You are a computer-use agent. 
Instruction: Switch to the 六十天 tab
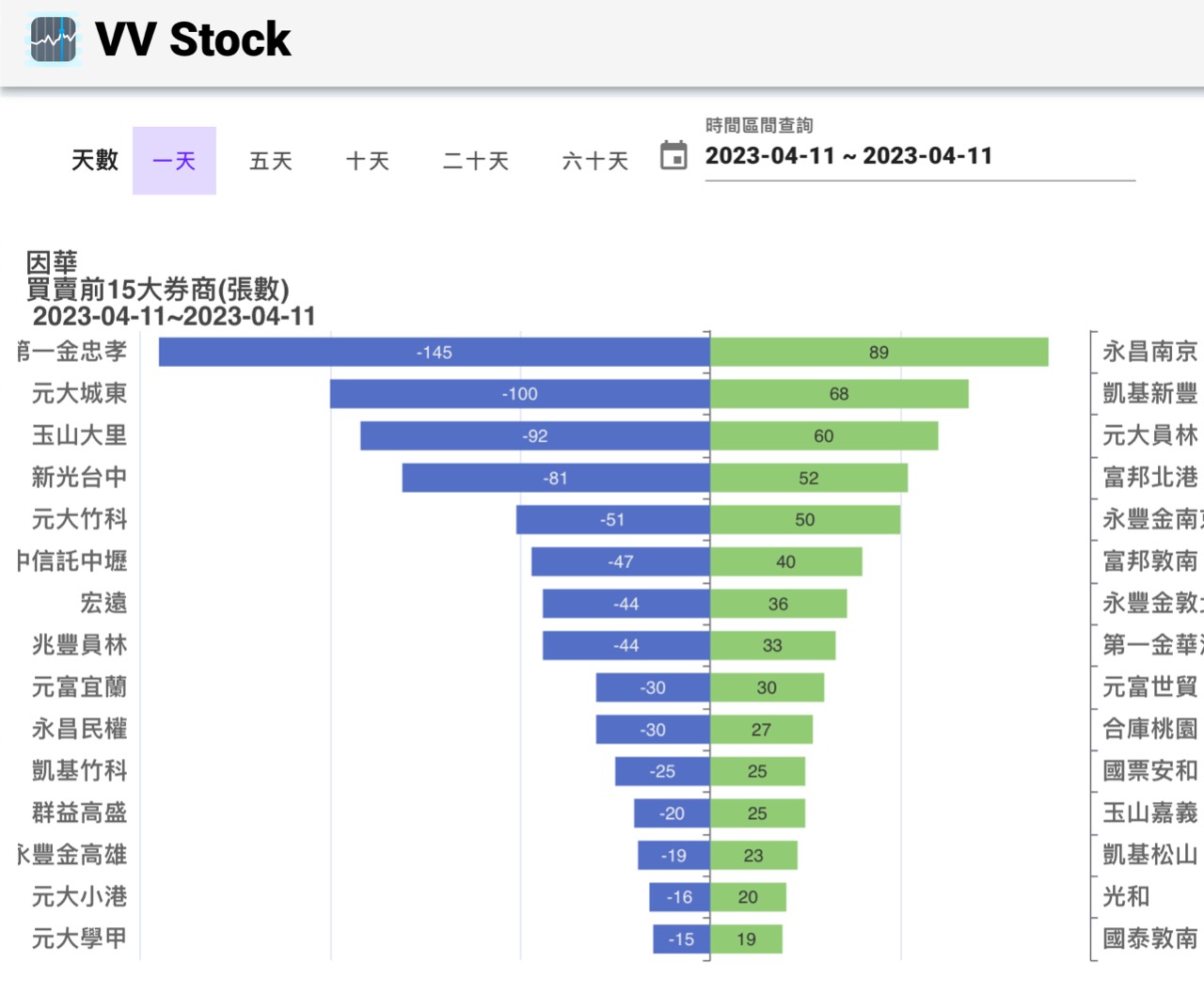pos(594,161)
